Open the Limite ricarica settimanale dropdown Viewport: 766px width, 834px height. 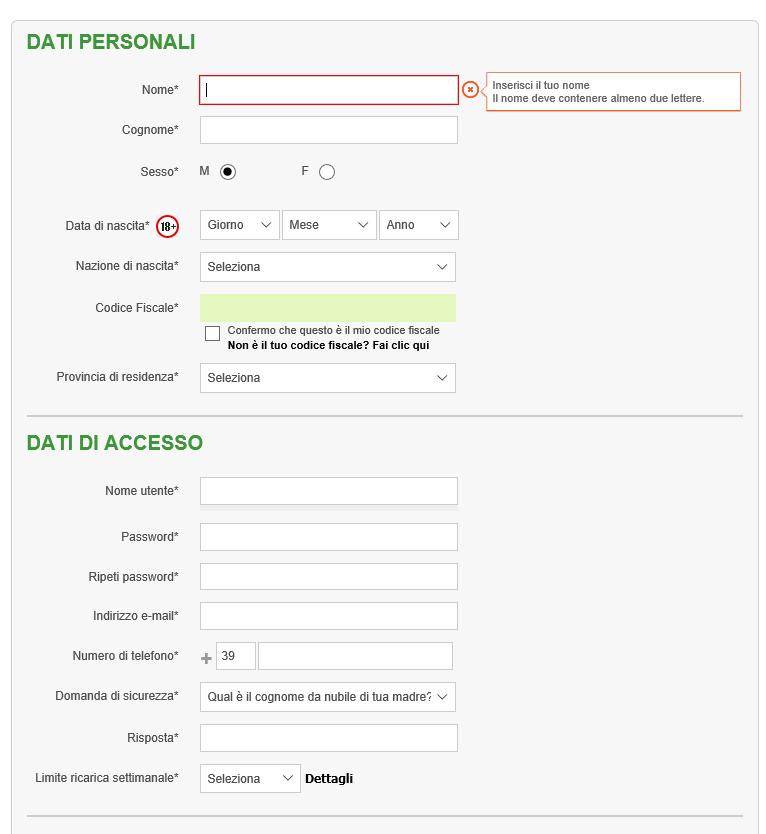(x=250, y=779)
